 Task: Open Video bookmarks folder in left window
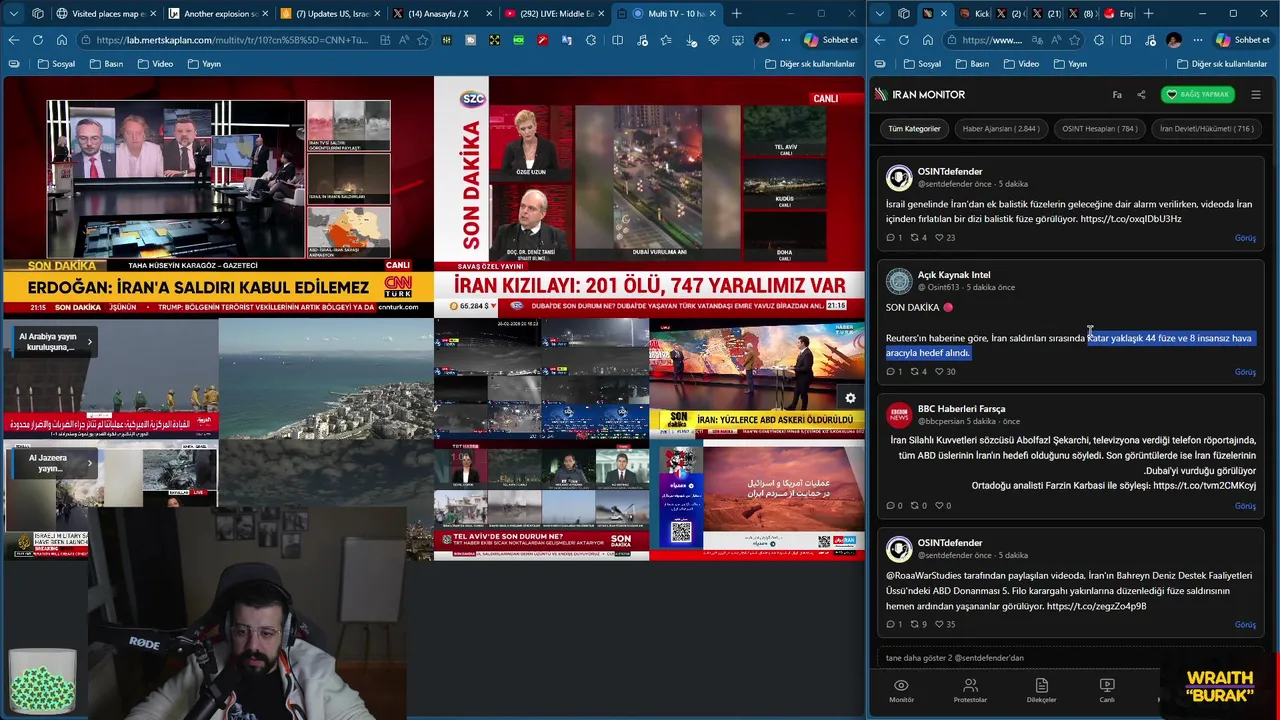coord(155,64)
